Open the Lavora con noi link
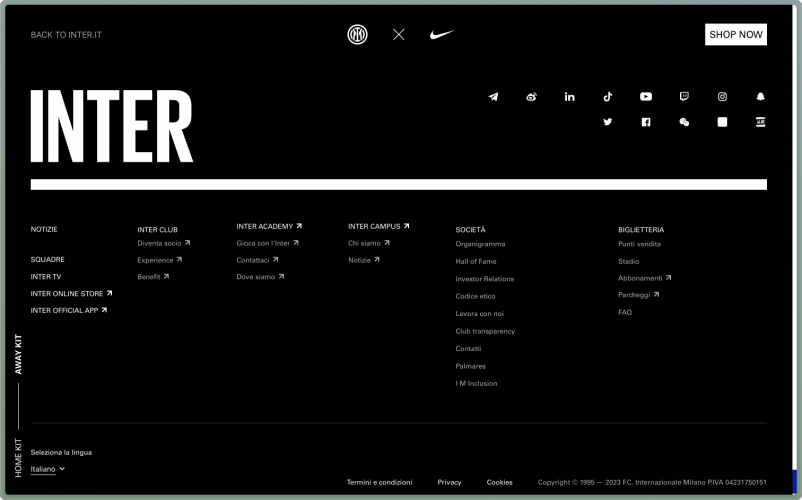This screenshot has height=500, width=802. (x=479, y=313)
